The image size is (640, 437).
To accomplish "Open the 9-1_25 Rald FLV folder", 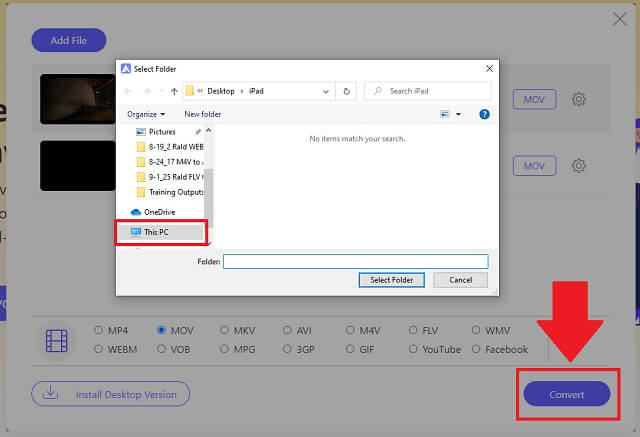I will click(x=170, y=177).
